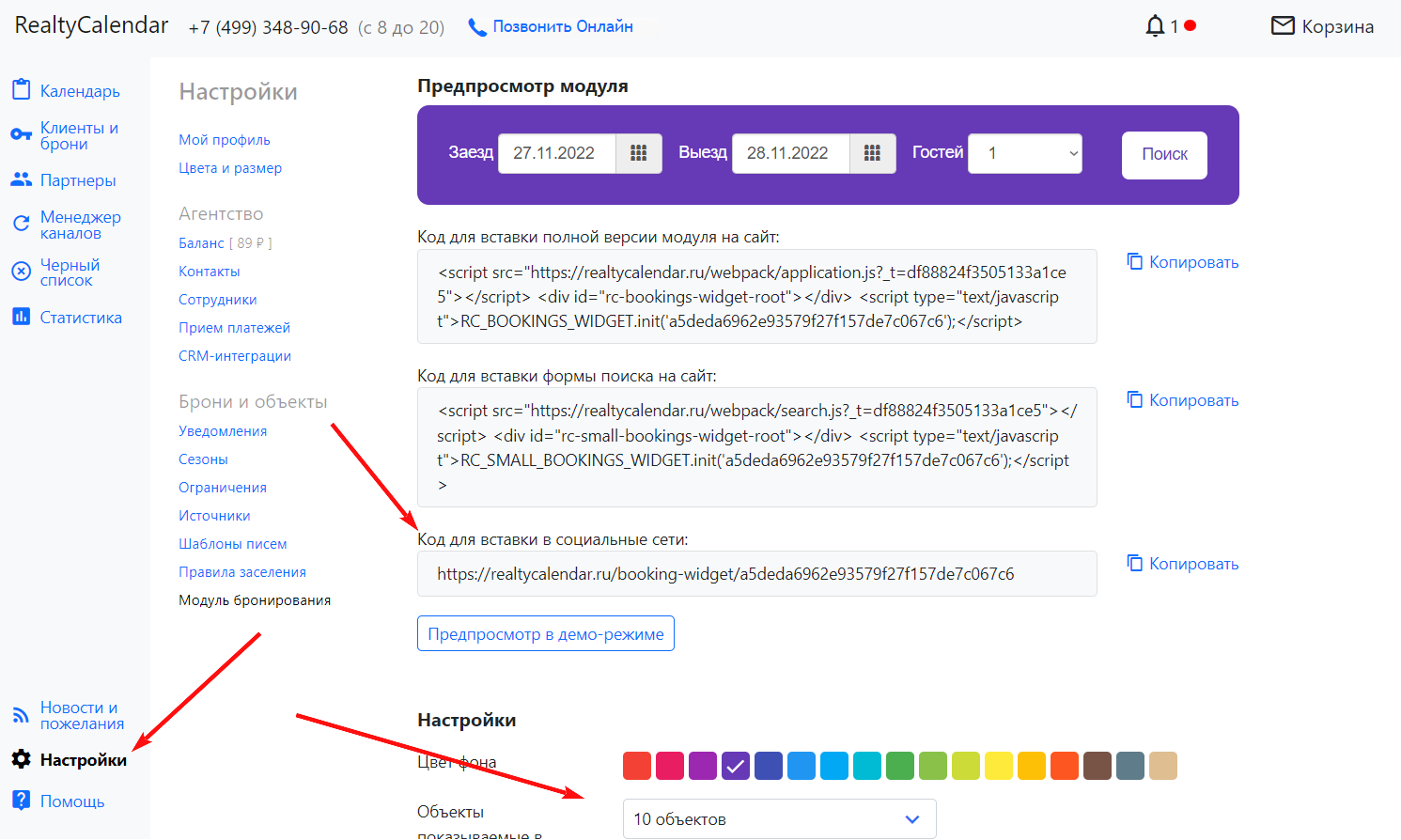This screenshot has width=1401, height=840.
Task: Open the Баланс link
Action: pyautogui.click(x=201, y=243)
